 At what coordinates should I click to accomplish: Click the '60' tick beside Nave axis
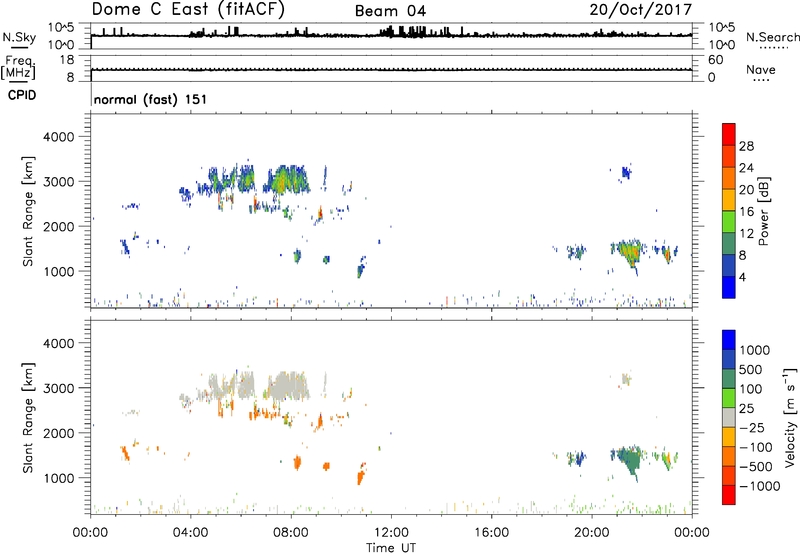click(x=715, y=60)
